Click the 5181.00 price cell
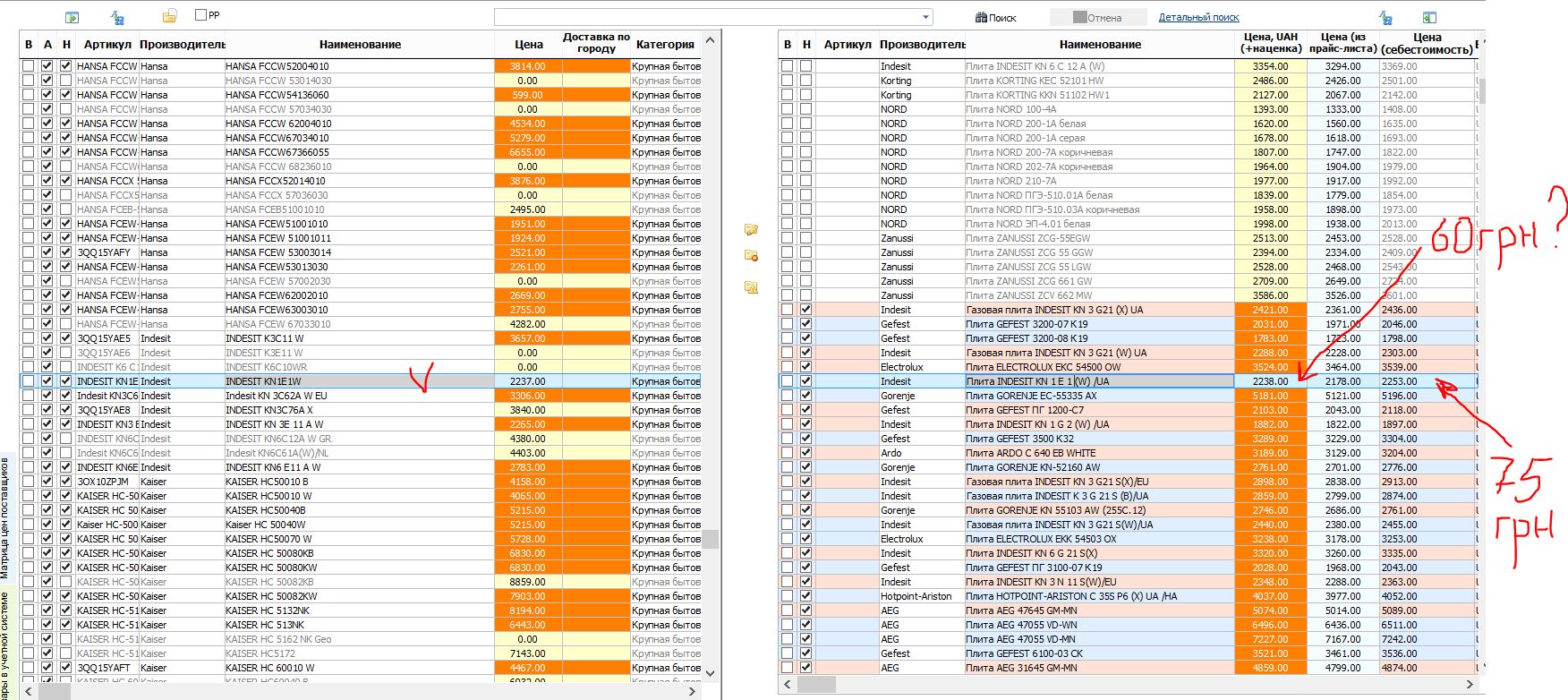1568x700 pixels. [x=1271, y=396]
